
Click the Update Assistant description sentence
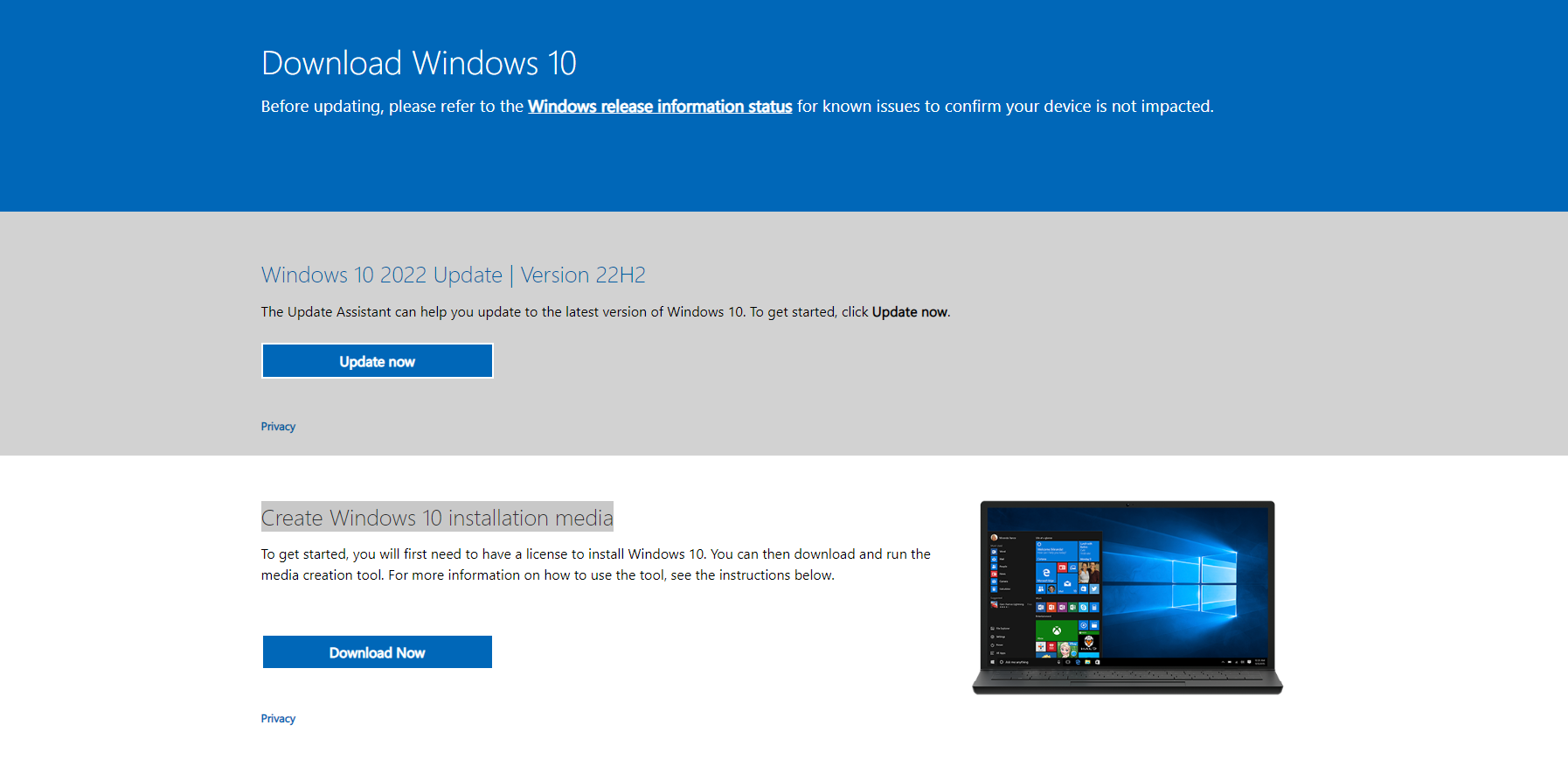606,312
